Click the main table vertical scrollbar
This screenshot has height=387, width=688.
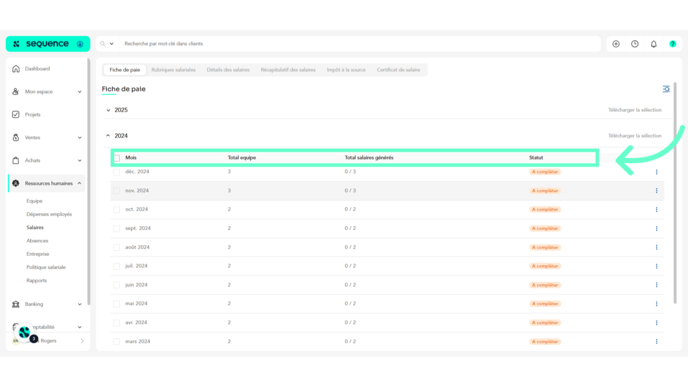pos(675,193)
